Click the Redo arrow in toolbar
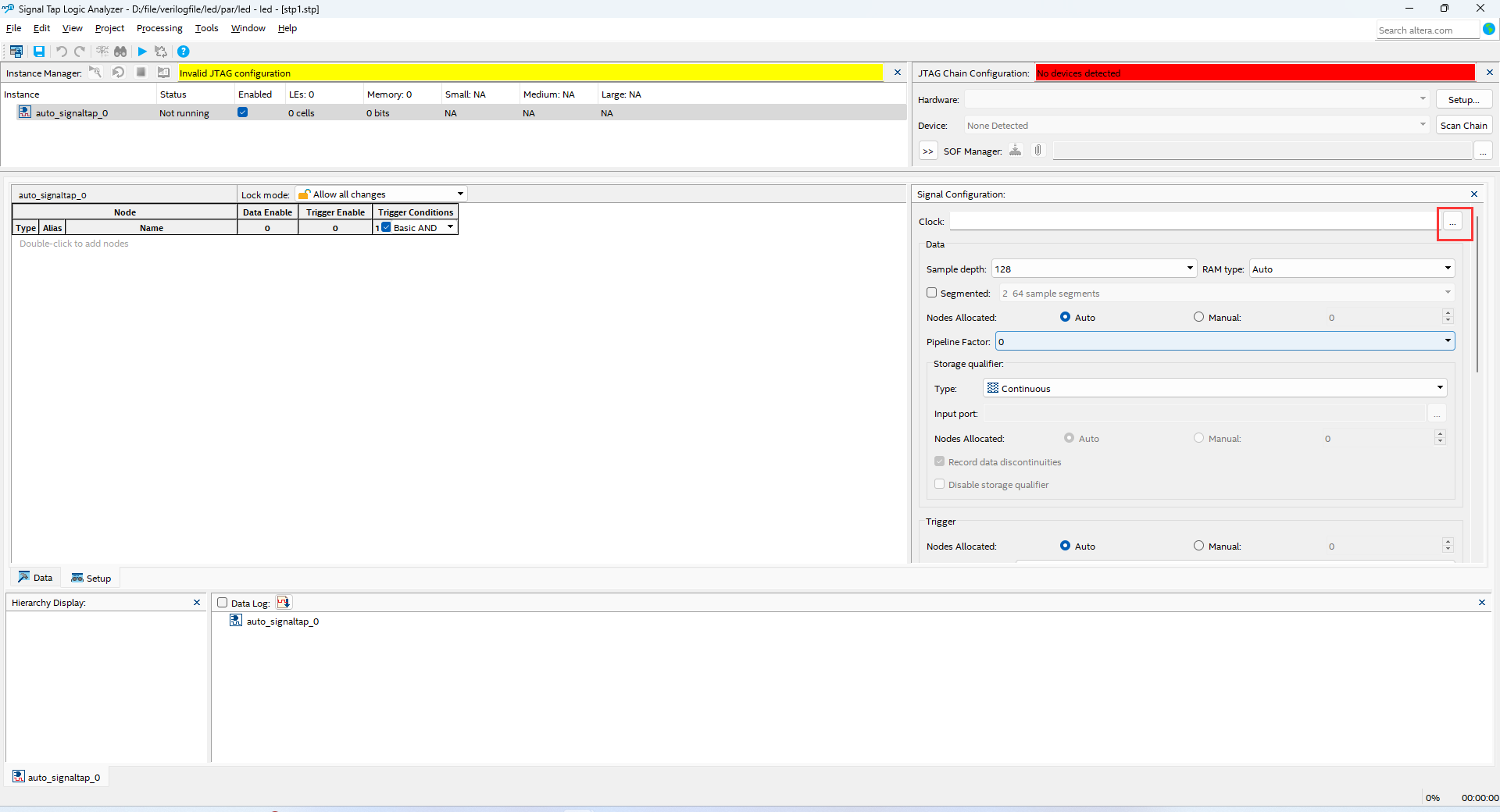The width and height of the screenshot is (1500, 812). (x=80, y=52)
